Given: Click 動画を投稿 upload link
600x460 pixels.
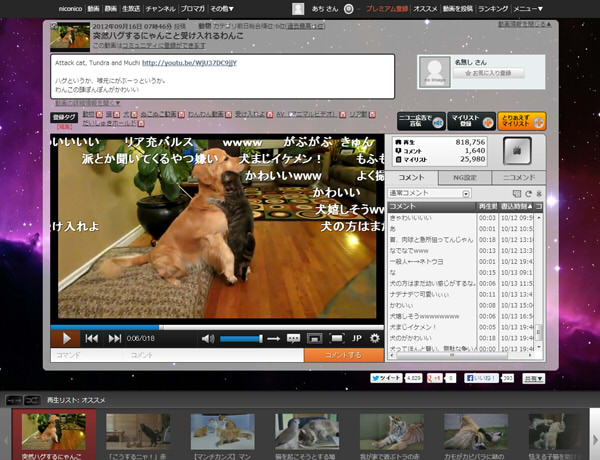Looking at the screenshot, I should 458,8.
